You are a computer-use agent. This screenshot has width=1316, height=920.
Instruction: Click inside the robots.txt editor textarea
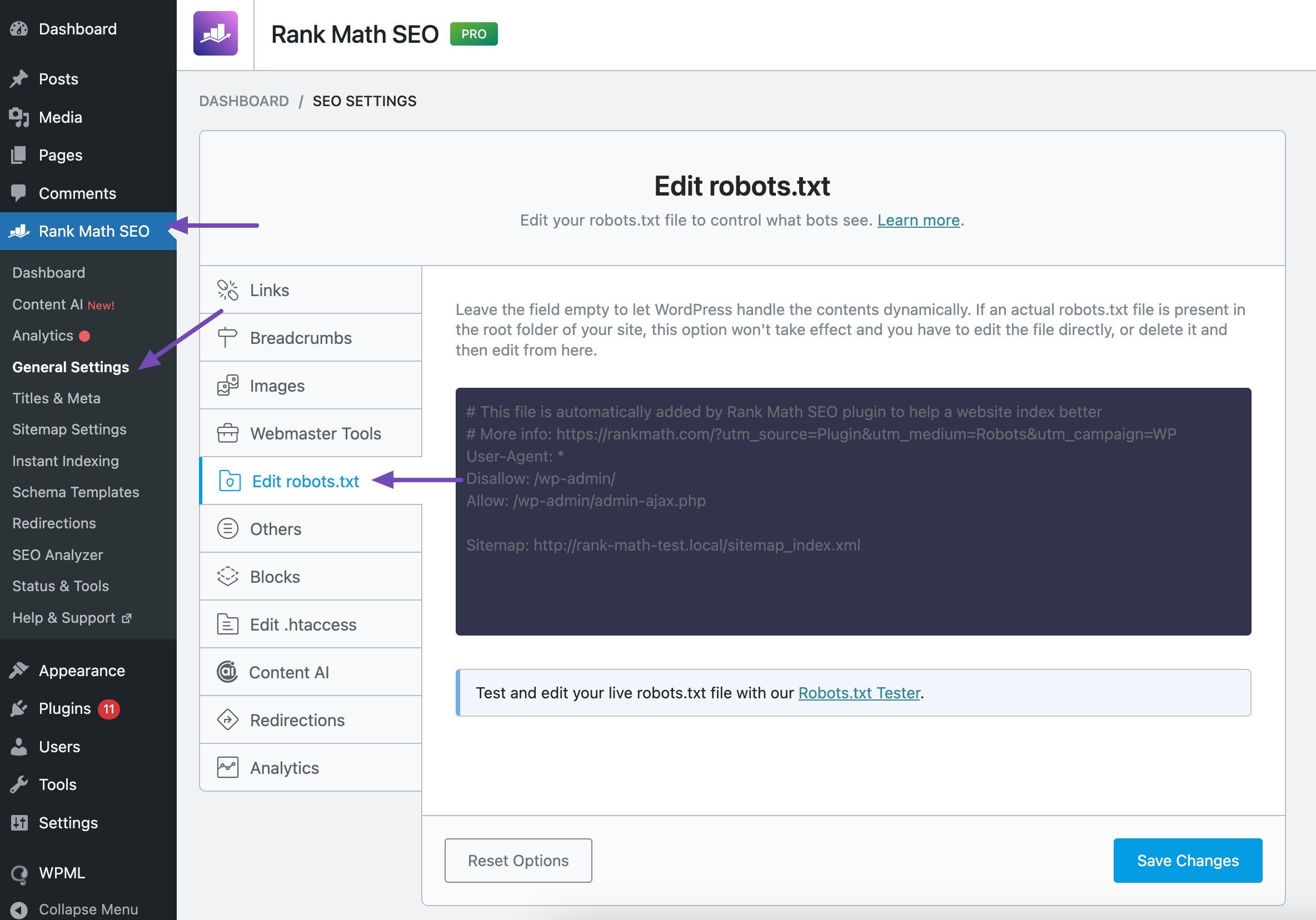click(x=853, y=512)
